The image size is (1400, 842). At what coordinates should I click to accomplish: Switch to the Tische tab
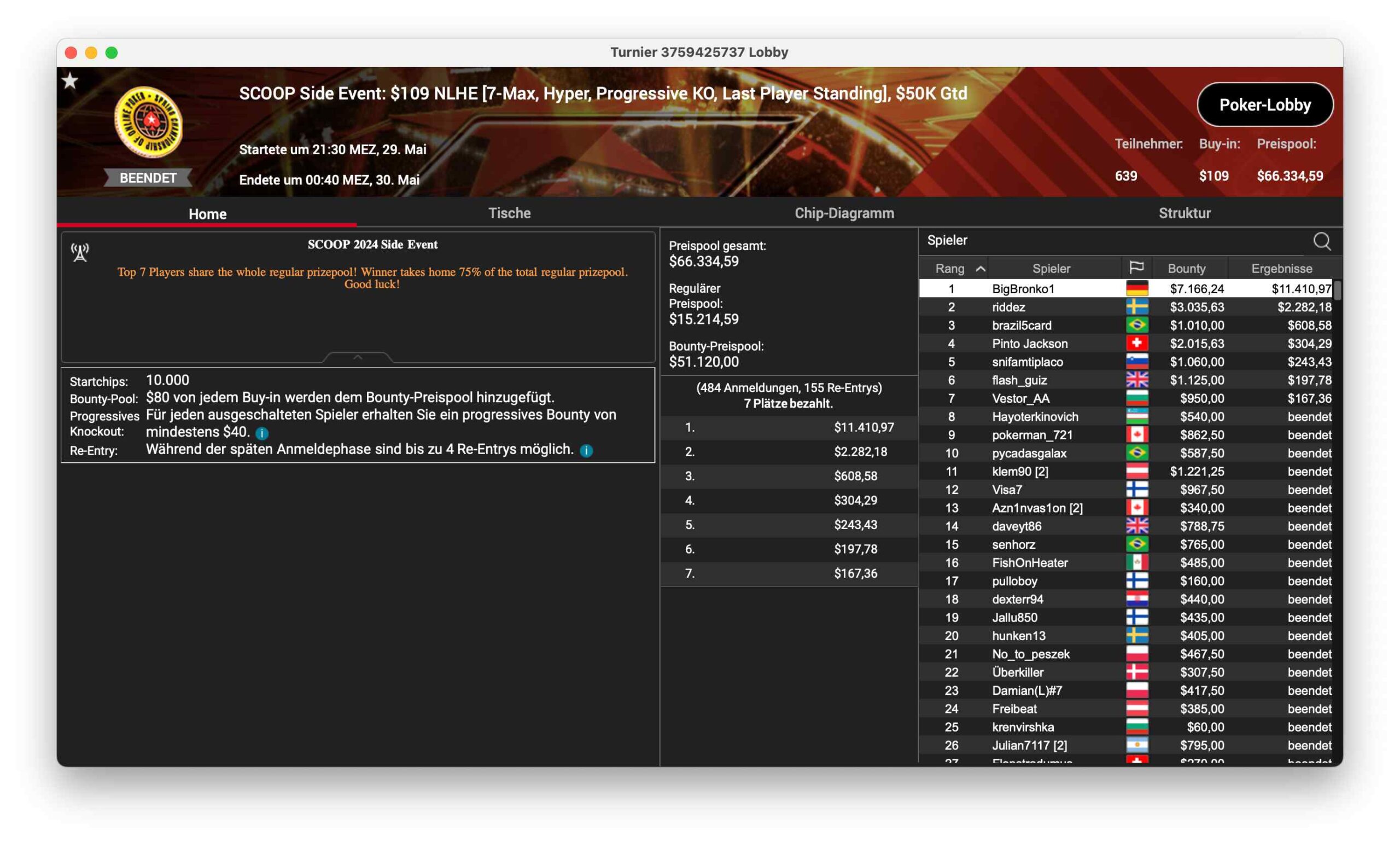pos(509,213)
